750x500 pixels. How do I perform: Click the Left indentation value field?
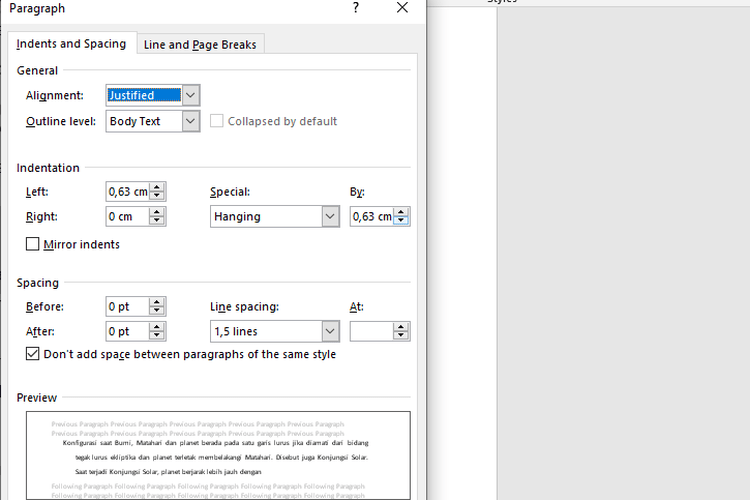[x=128, y=192]
